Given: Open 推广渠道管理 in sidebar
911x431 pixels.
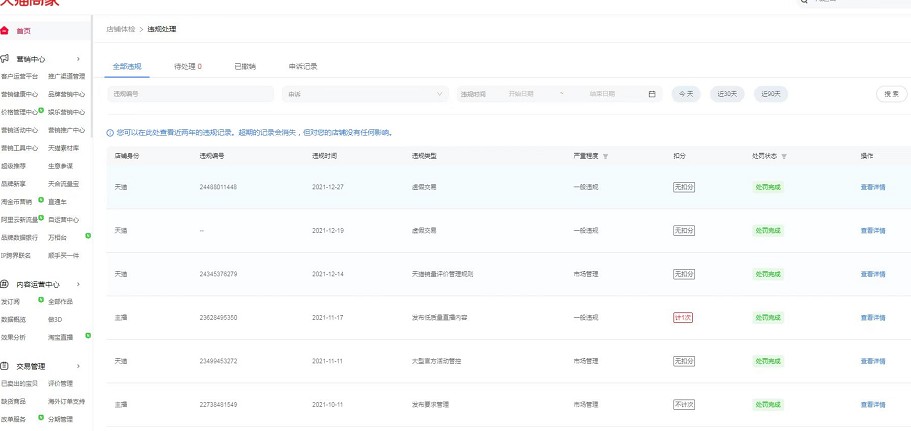Looking at the screenshot, I should point(66,76).
